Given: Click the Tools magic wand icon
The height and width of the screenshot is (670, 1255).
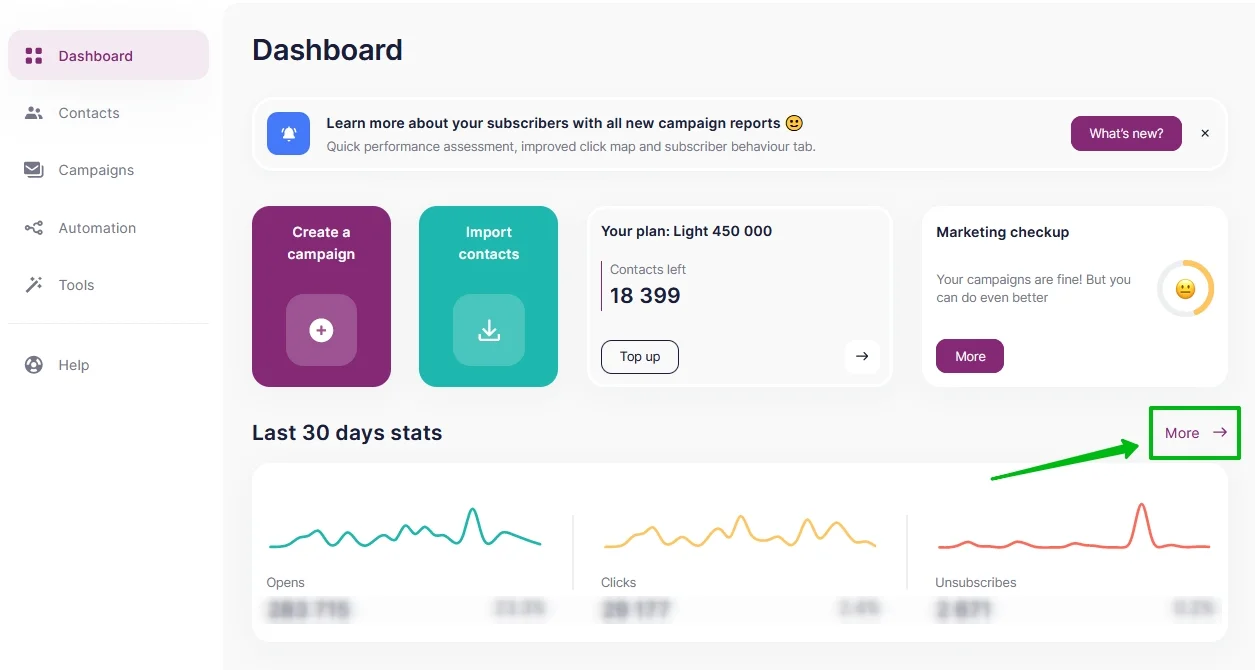Looking at the screenshot, I should tap(34, 285).
